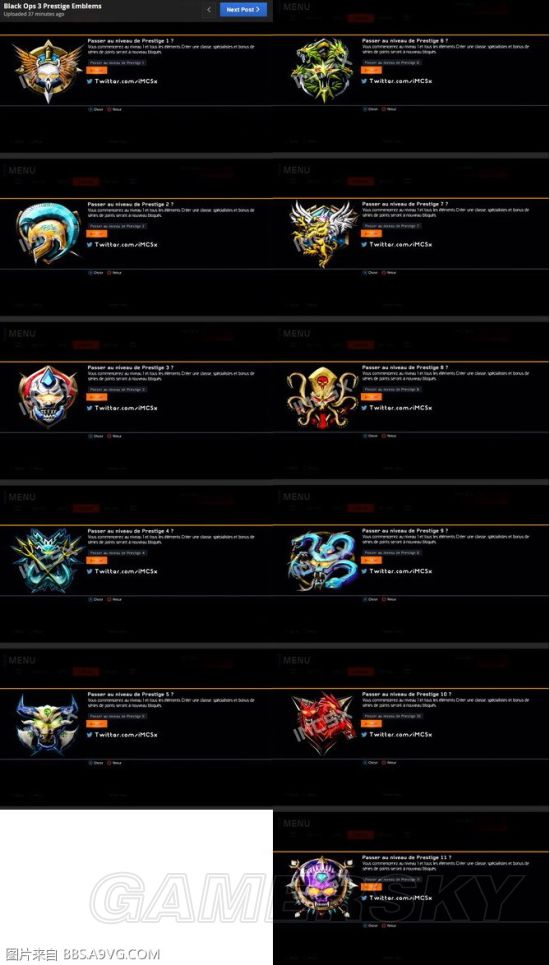Click the Next Post button
The height and width of the screenshot is (965, 550).
point(243,9)
